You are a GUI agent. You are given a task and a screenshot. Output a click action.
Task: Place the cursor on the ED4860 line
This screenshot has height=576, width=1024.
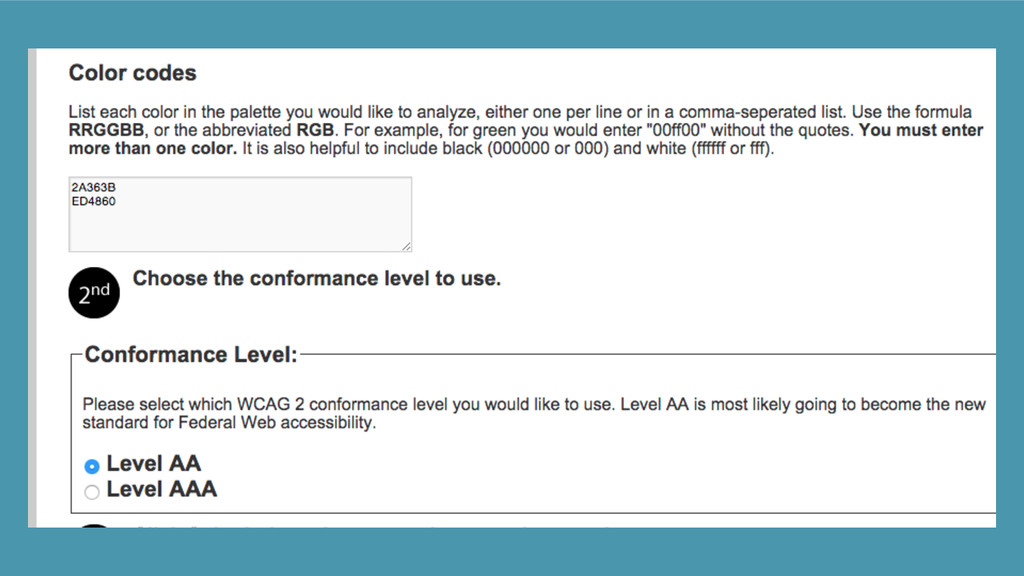coord(93,202)
